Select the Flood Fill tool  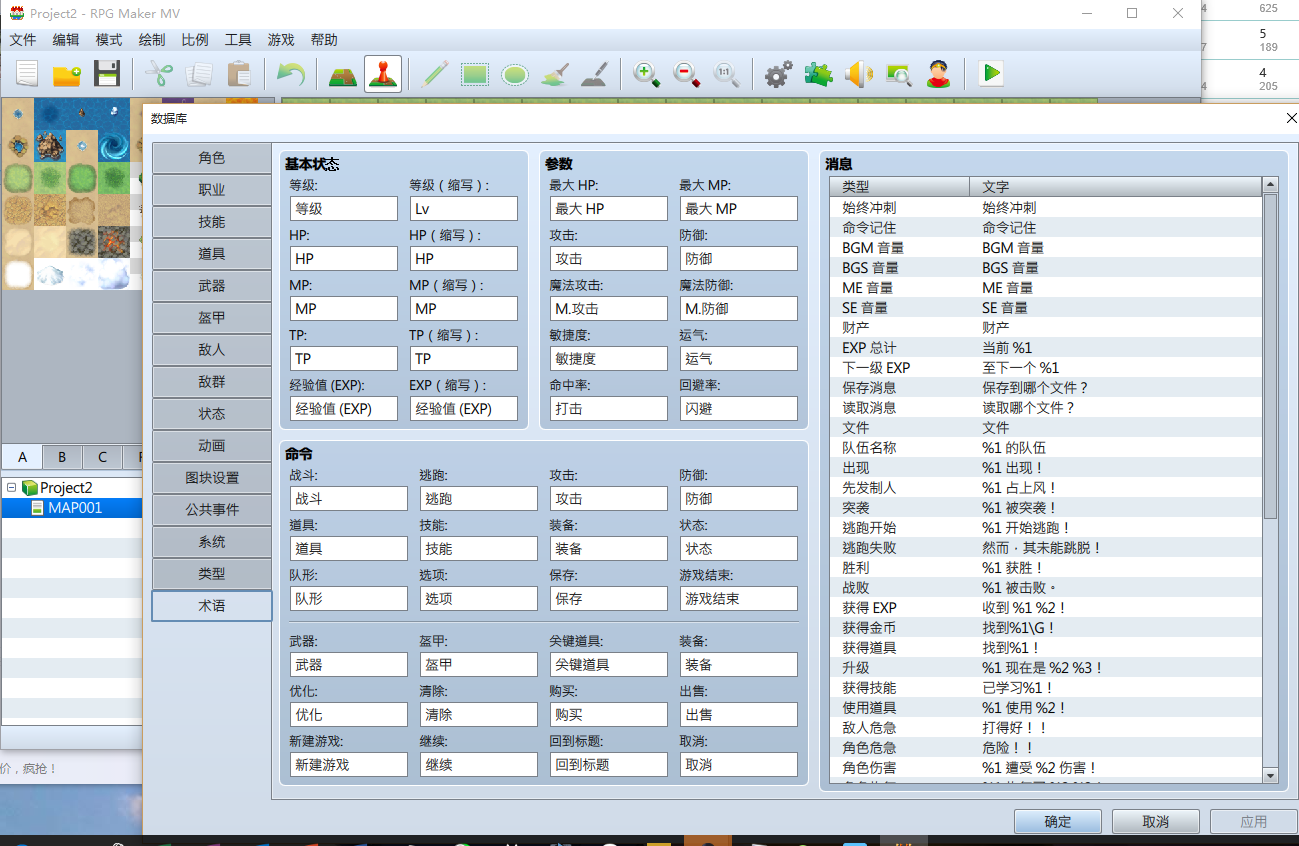[x=555, y=74]
